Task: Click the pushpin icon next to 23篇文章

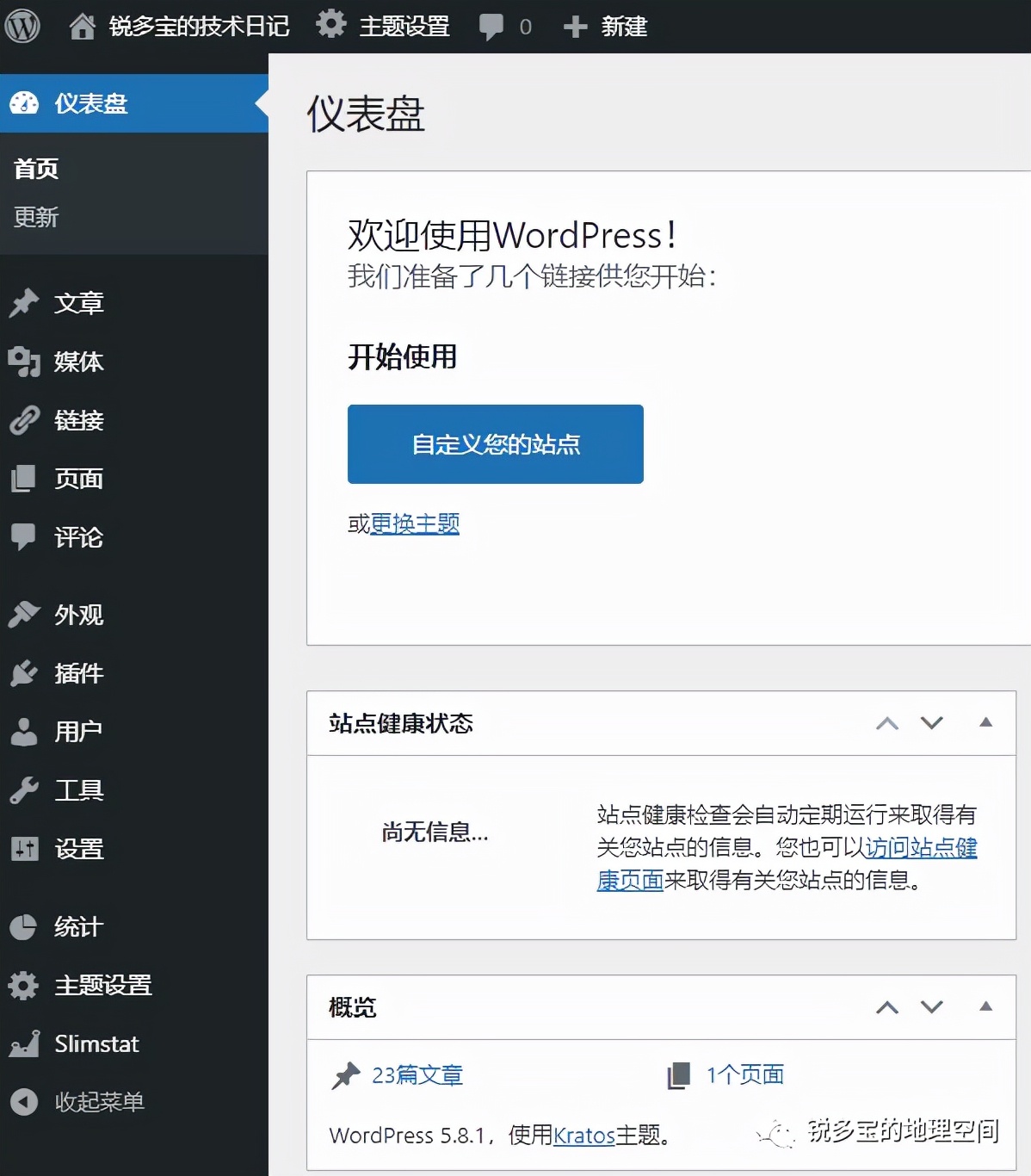Action: pos(346,1076)
